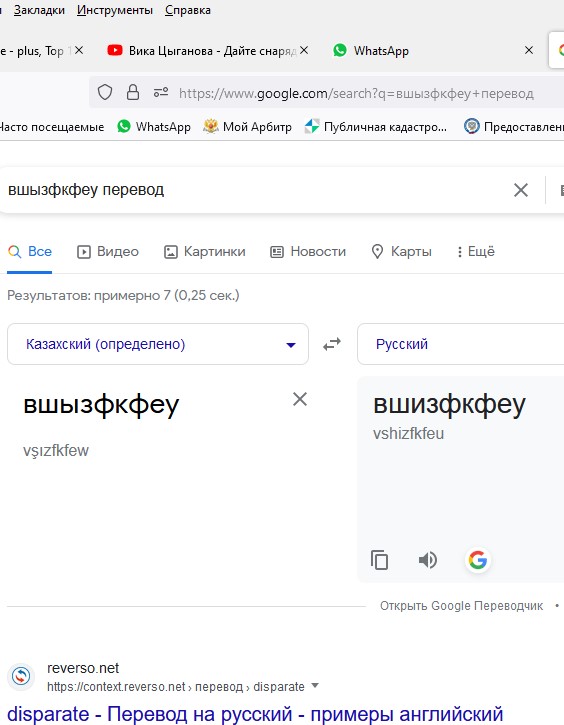Click the swap languages arrows icon

(x=332, y=344)
